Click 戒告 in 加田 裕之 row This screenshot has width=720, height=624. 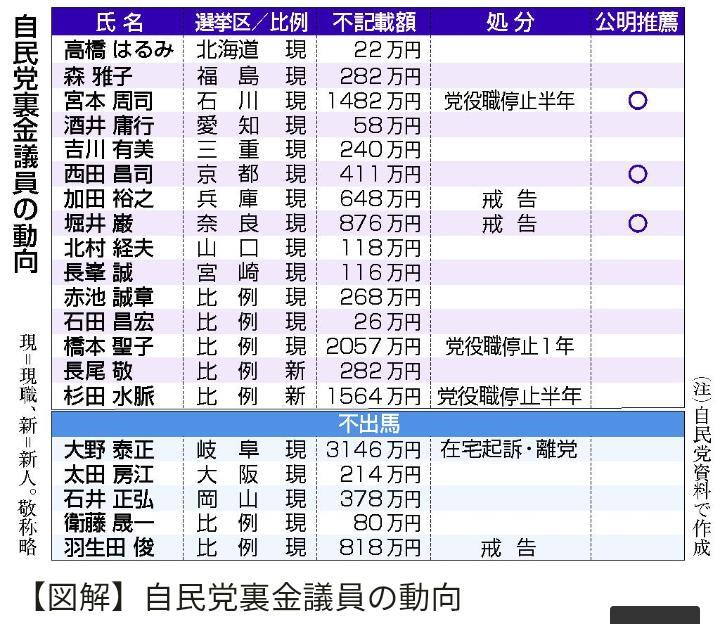(509, 199)
